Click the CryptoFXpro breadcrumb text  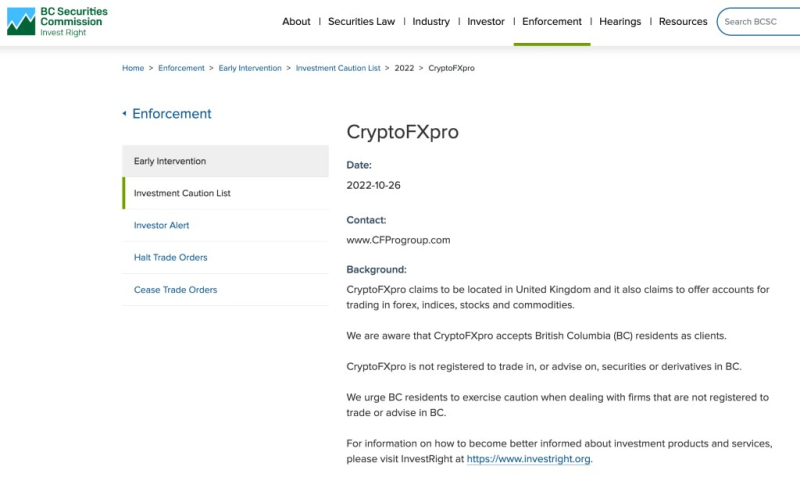(x=451, y=68)
